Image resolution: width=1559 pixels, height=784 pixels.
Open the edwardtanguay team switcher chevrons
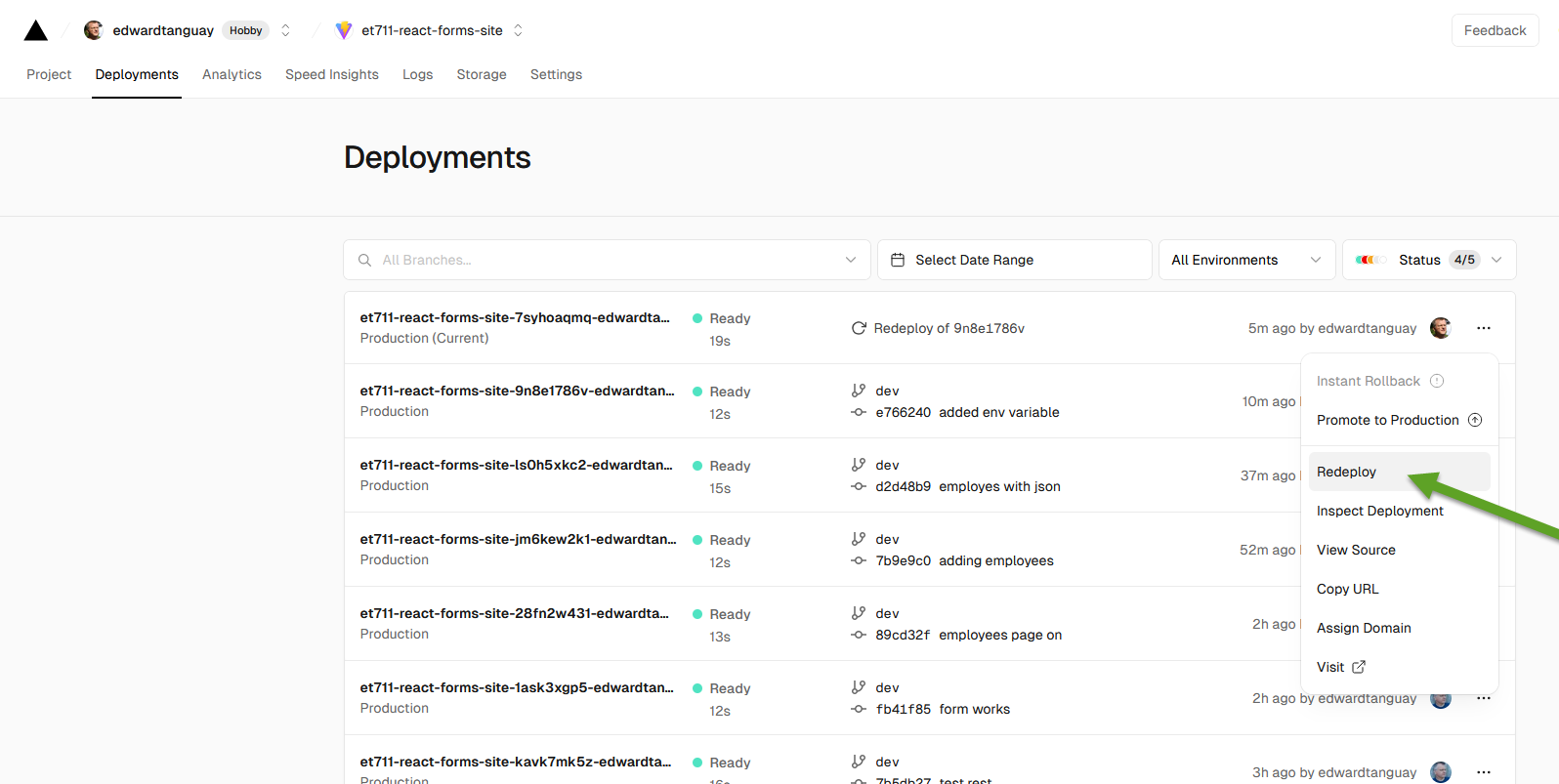click(x=285, y=30)
